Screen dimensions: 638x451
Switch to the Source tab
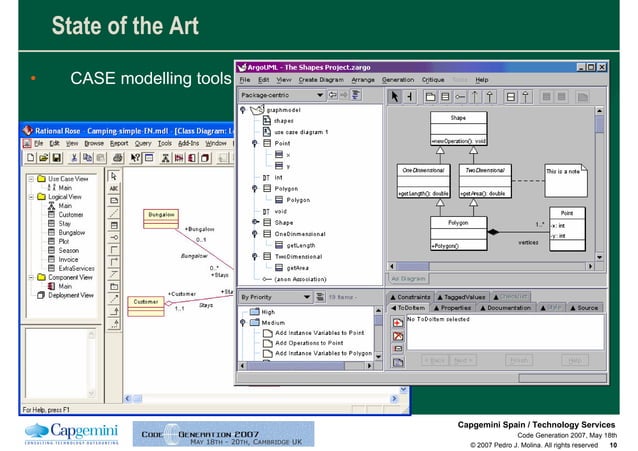coord(584,308)
